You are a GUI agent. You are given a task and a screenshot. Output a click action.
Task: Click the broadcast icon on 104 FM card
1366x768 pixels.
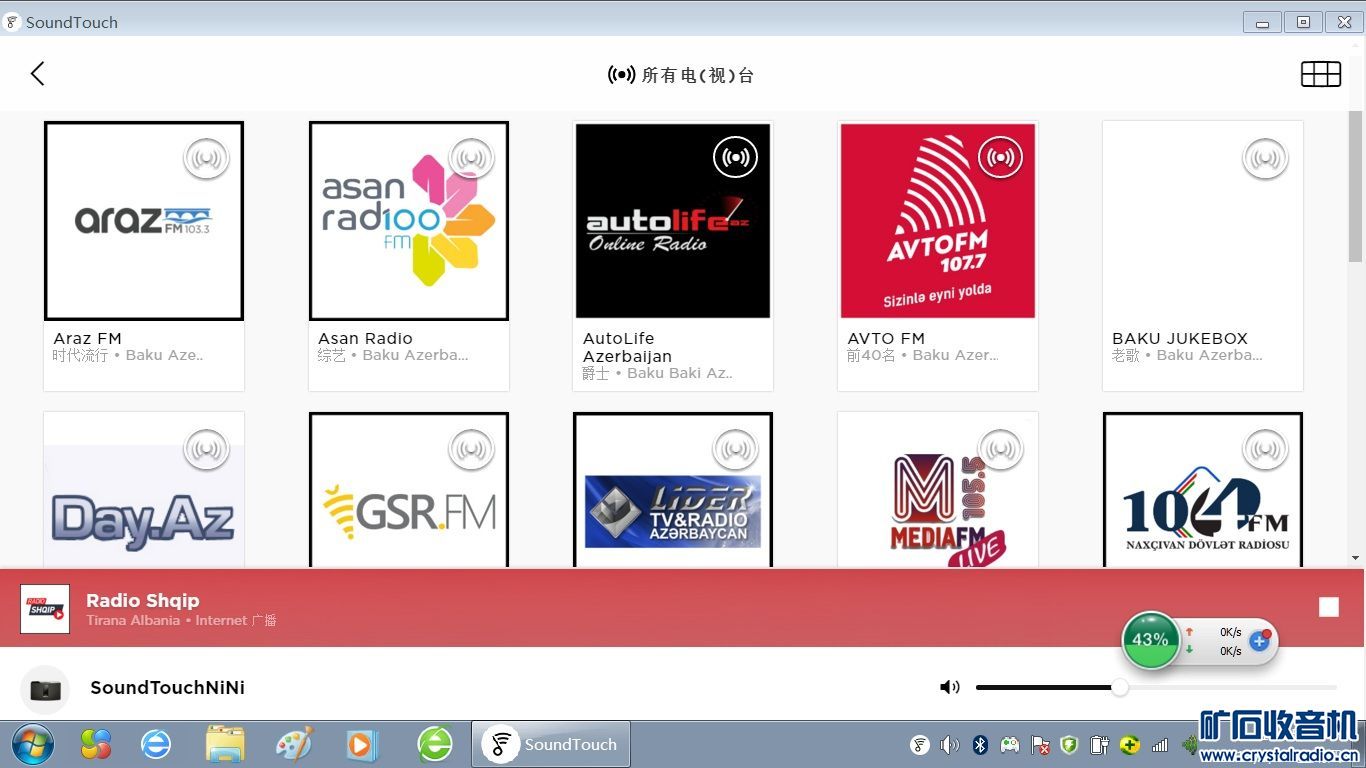1265,449
